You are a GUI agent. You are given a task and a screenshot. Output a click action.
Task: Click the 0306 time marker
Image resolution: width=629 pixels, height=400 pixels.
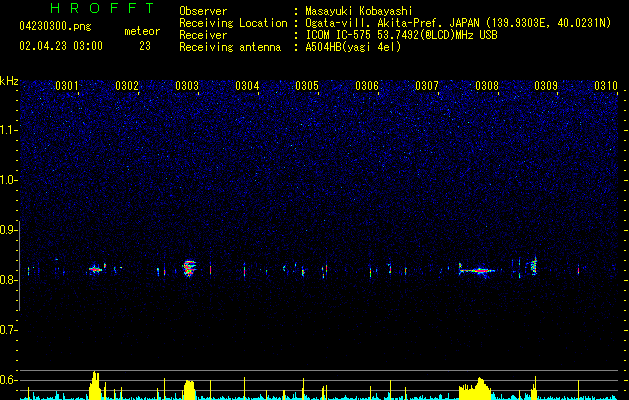pos(367,86)
